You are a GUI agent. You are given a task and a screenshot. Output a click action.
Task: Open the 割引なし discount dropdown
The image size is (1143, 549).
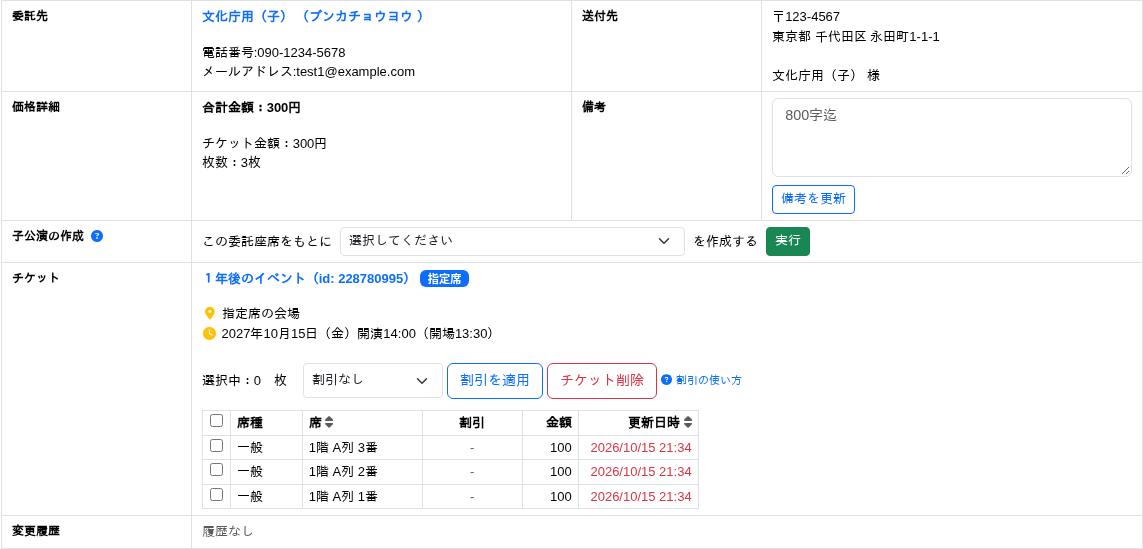[x=372, y=381]
